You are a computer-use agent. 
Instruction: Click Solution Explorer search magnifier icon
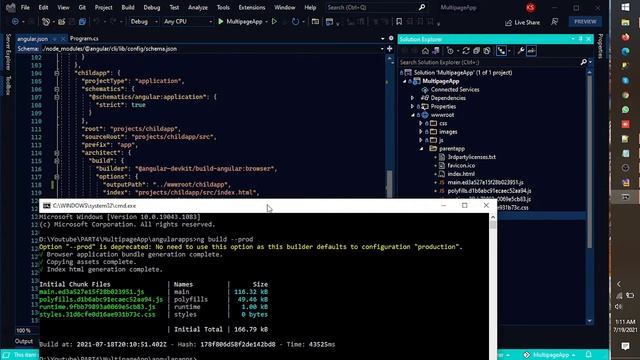click(x=583, y=62)
